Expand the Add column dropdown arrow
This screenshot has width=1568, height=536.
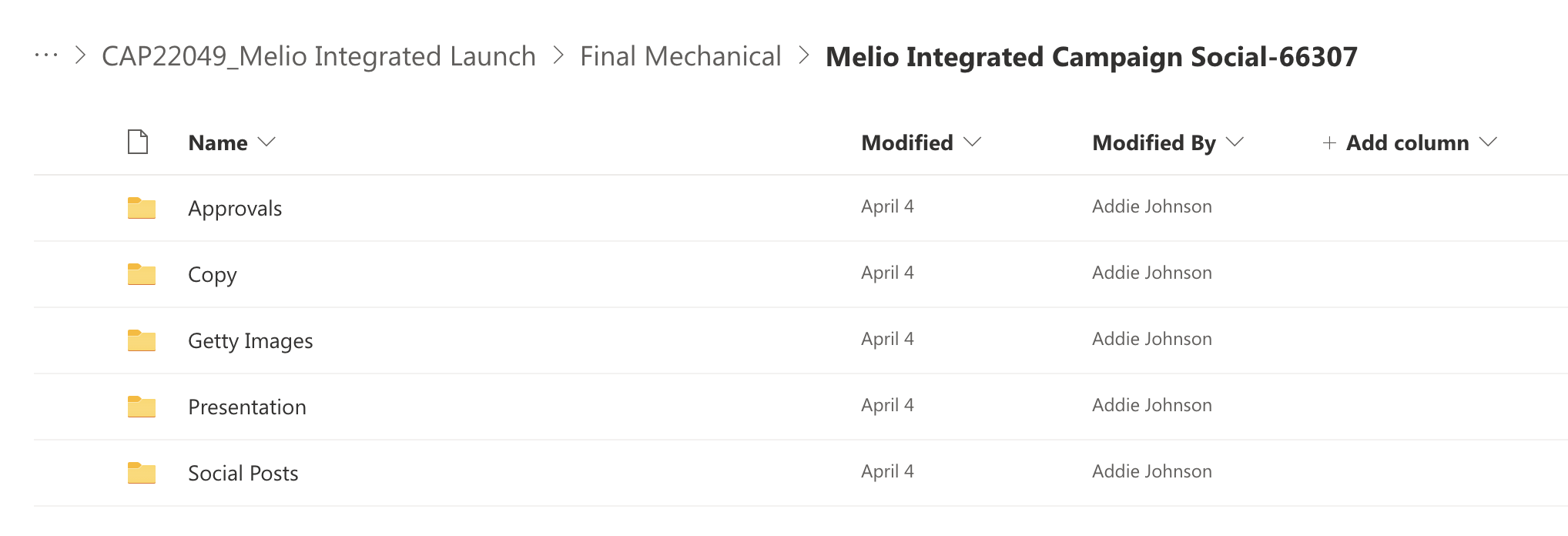[x=1489, y=142]
